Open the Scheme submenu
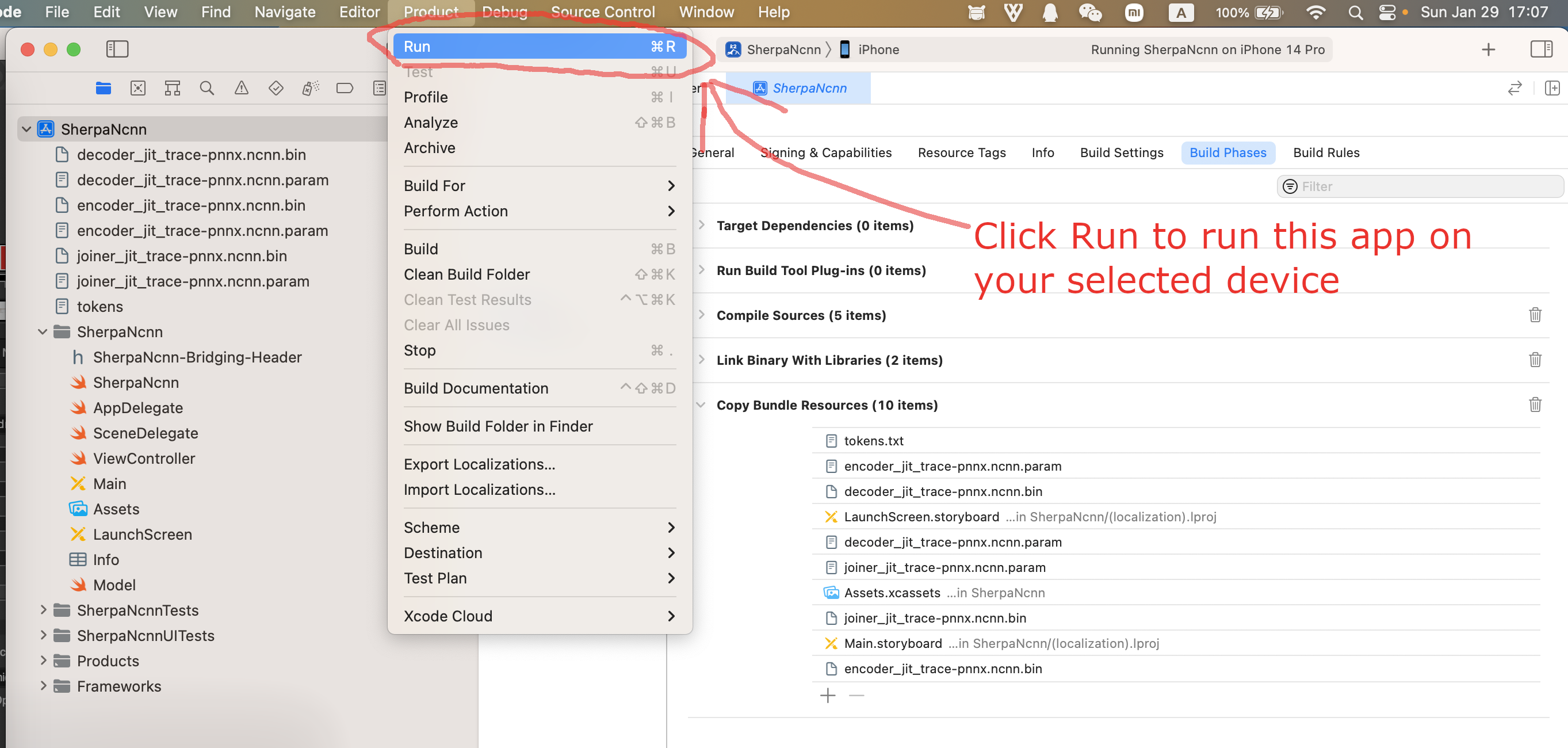 (540, 528)
